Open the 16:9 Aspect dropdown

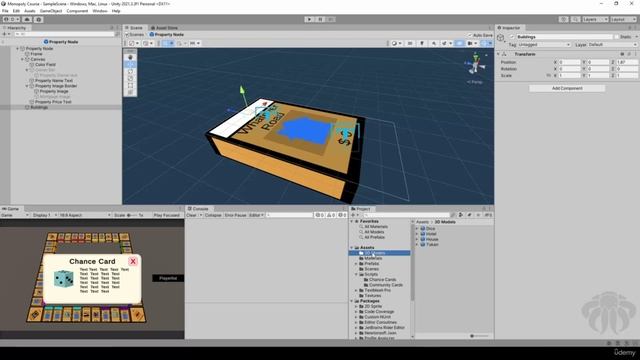click(85, 215)
